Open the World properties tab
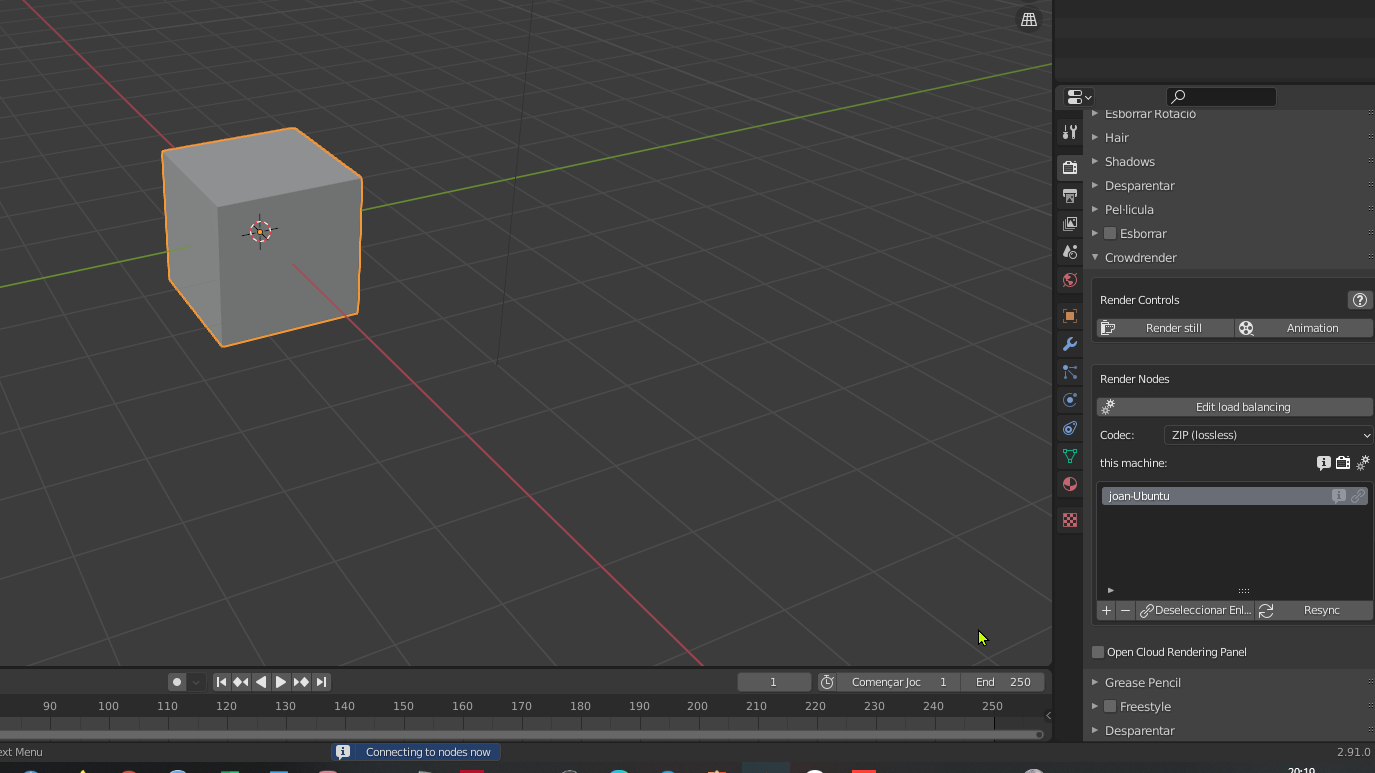Screen dimensions: 1375x773 (1070, 280)
